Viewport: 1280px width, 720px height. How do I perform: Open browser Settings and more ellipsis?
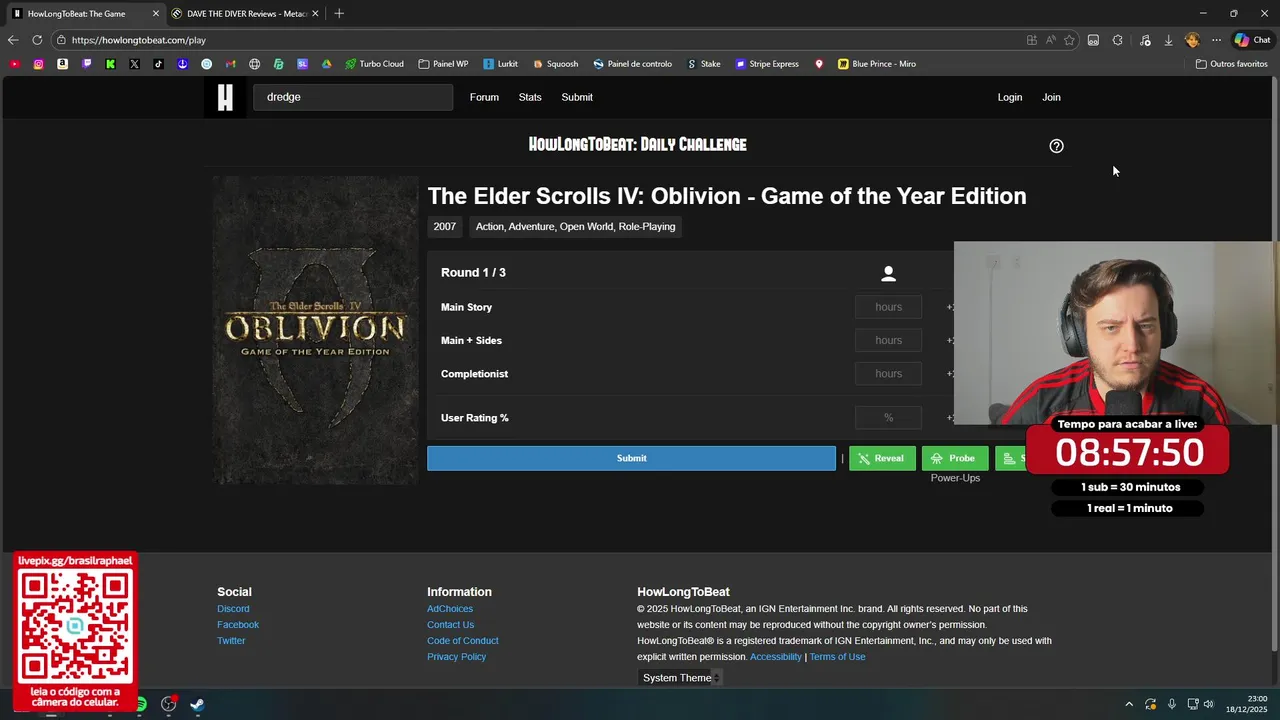tap(1216, 40)
